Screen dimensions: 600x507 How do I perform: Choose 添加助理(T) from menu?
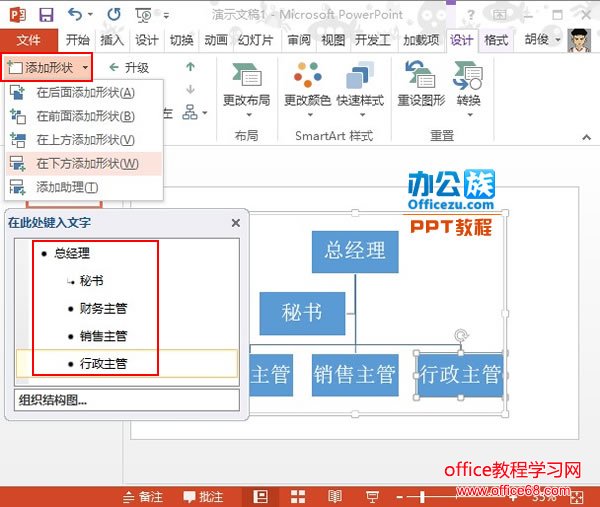(84, 187)
